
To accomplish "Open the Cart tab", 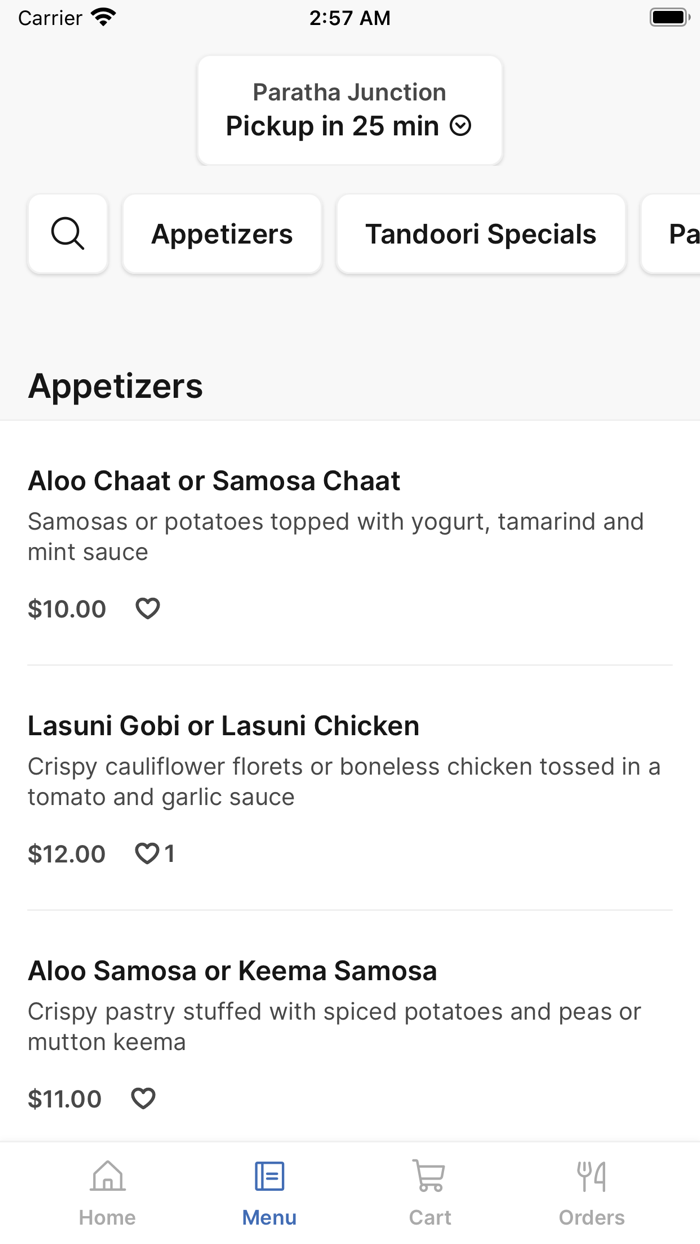I will coord(430,1192).
